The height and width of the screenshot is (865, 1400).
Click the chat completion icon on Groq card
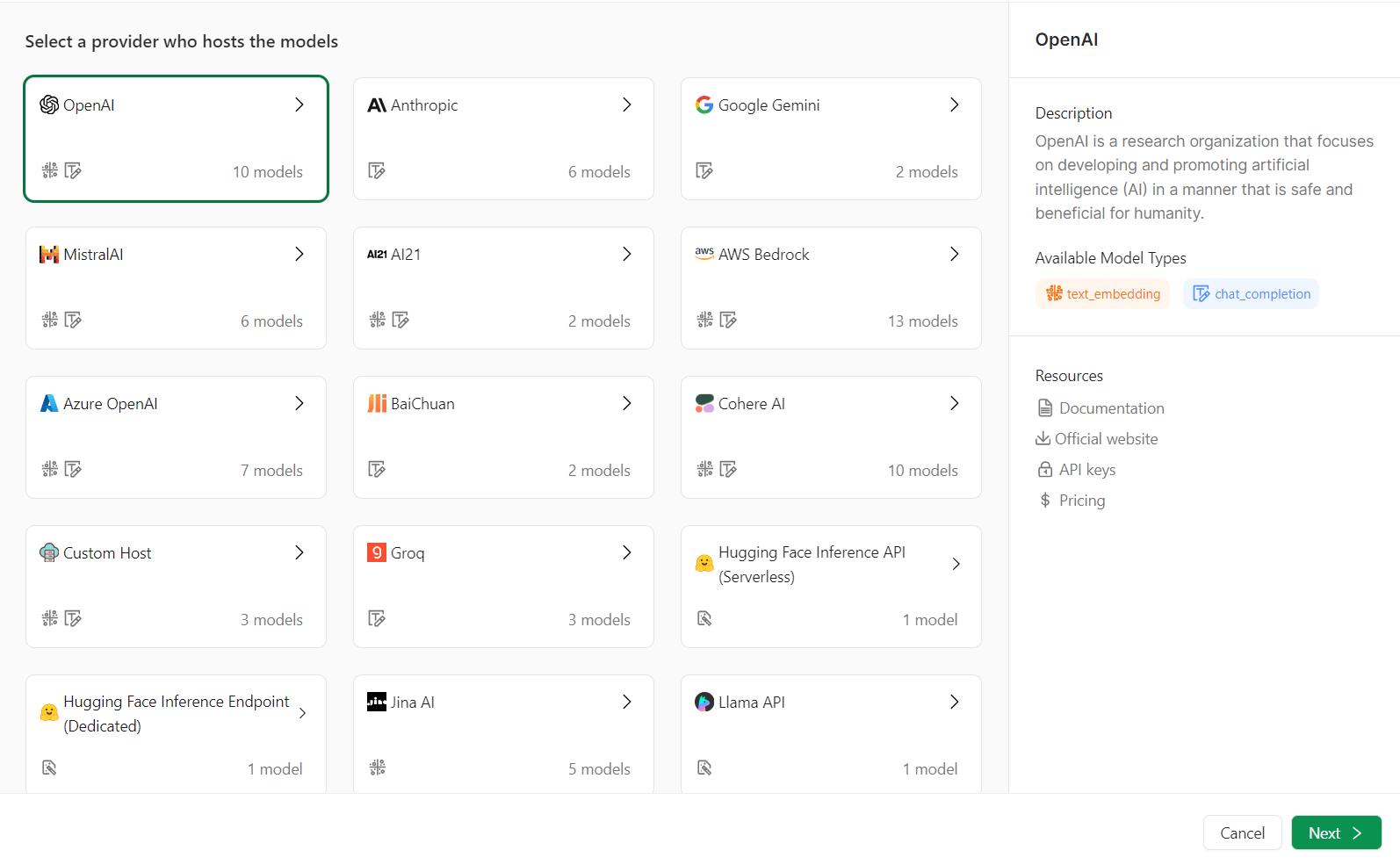(377, 618)
